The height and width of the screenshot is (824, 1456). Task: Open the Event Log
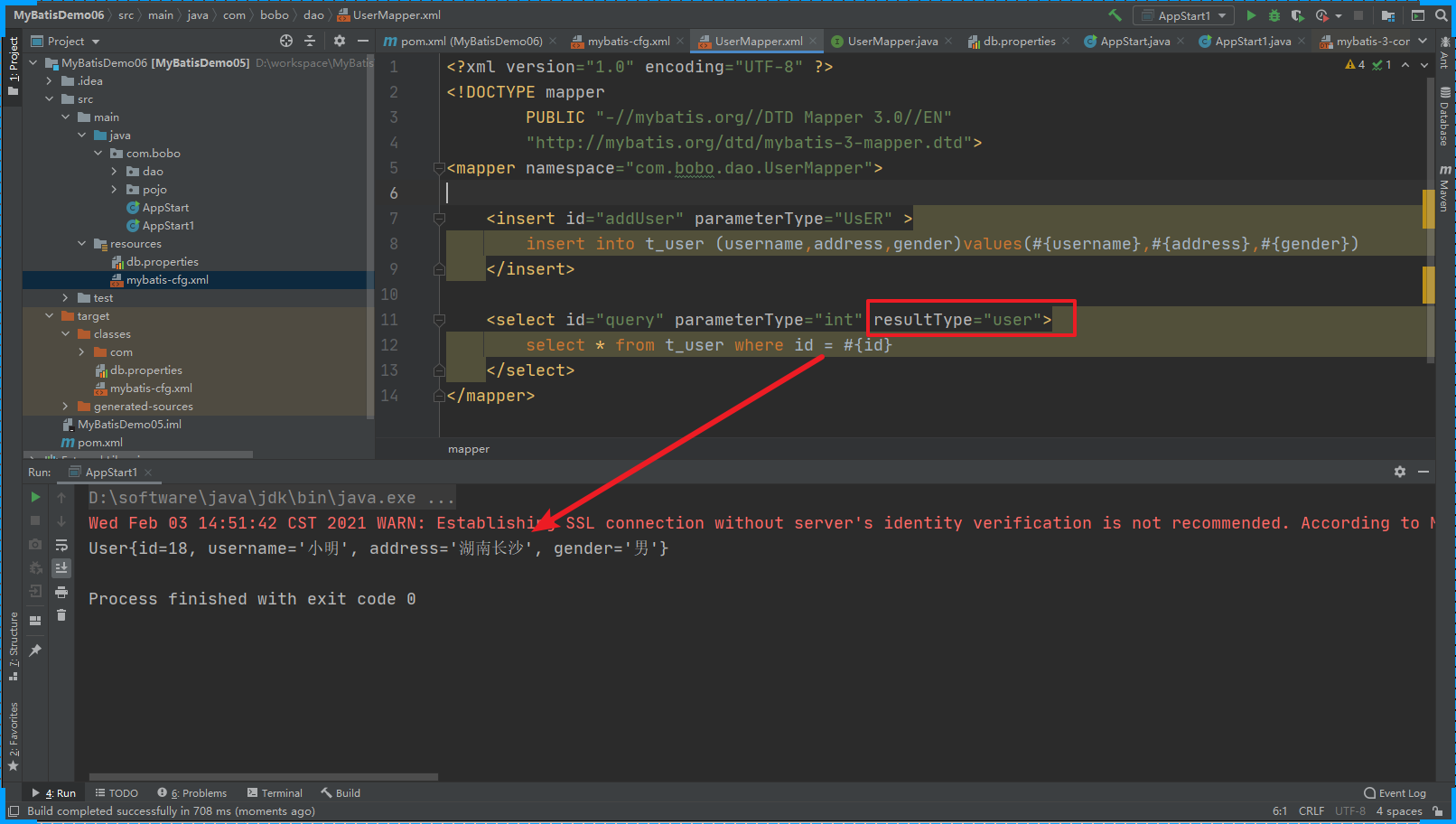click(1395, 793)
